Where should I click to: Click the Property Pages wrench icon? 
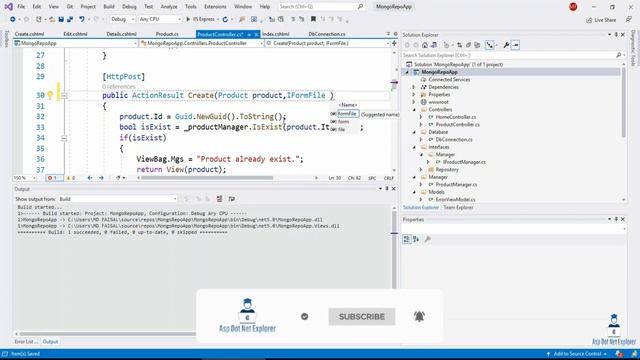pyautogui.click(x=427, y=239)
